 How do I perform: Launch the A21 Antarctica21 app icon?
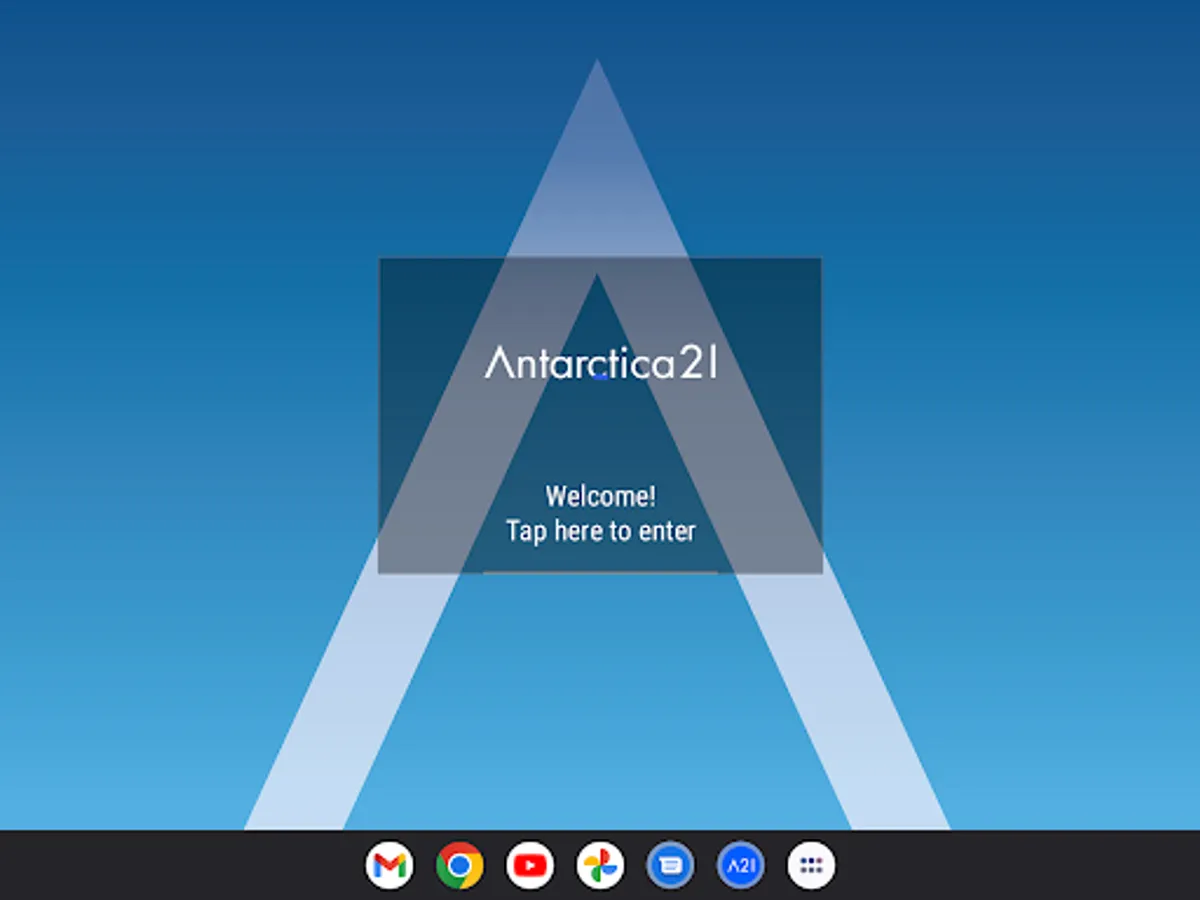(x=741, y=865)
